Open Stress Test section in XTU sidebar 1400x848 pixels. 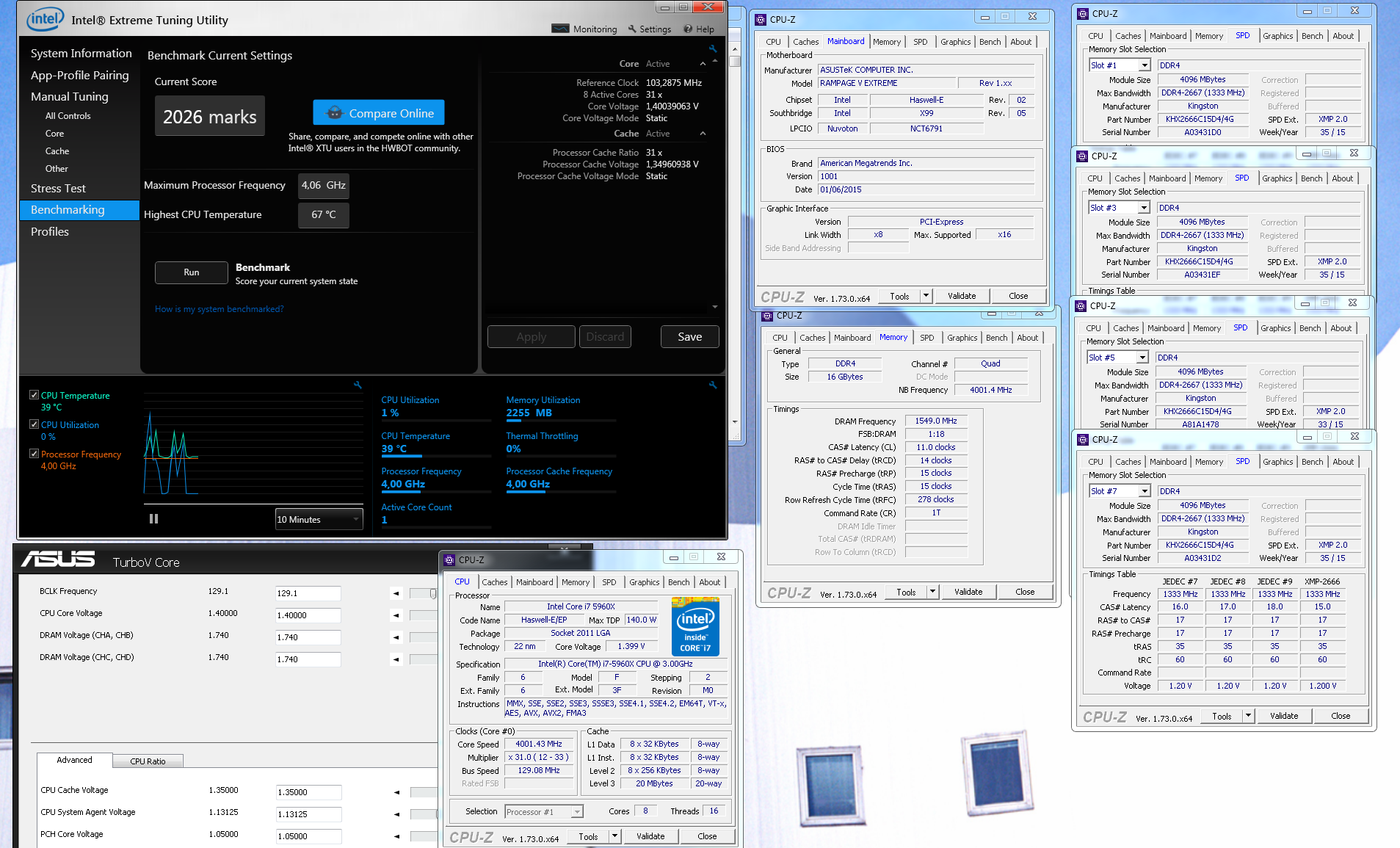pyautogui.click(x=58, y=189)
